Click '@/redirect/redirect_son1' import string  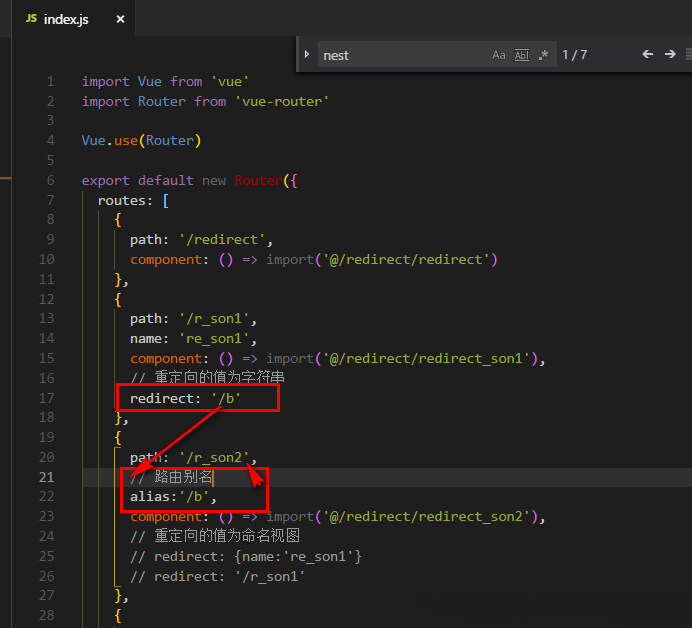tap(427, 358)
